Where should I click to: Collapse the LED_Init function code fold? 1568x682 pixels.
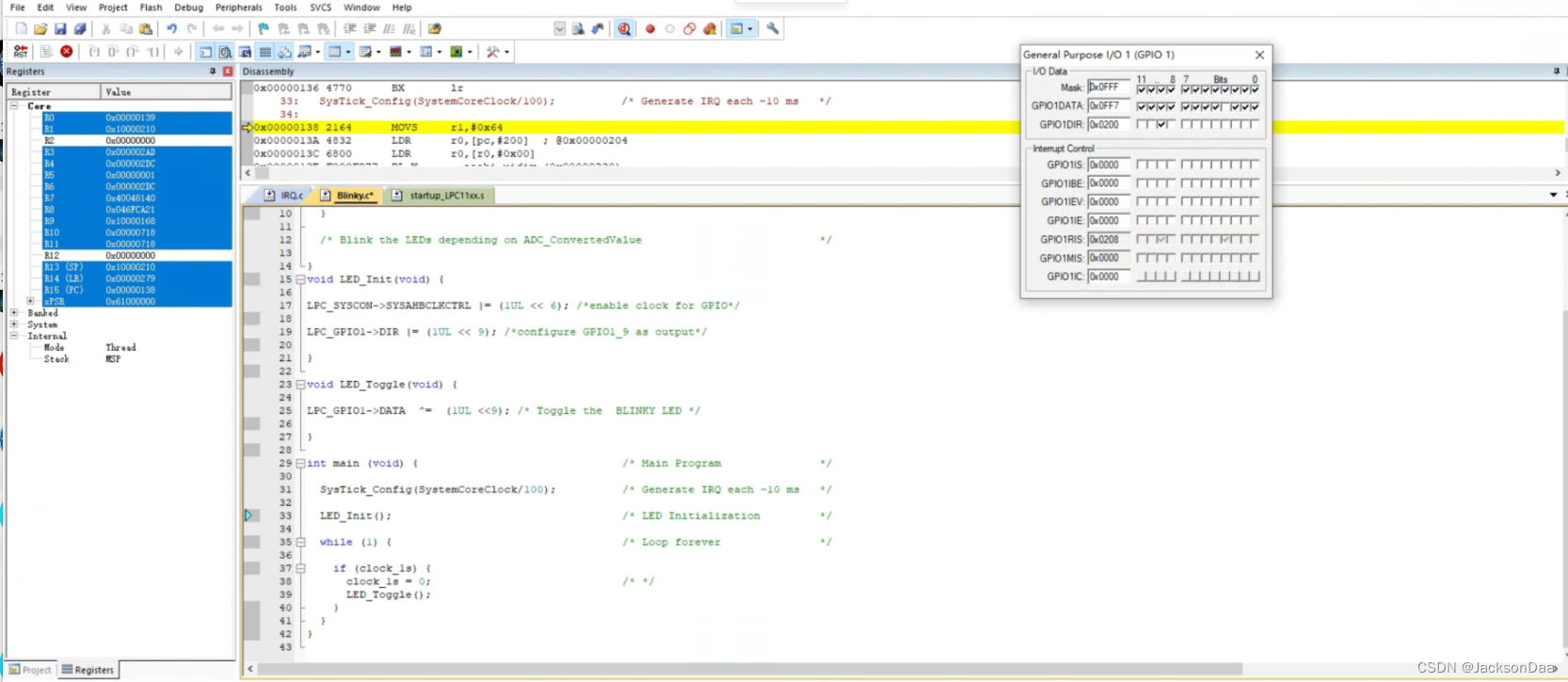pos(300,279)
